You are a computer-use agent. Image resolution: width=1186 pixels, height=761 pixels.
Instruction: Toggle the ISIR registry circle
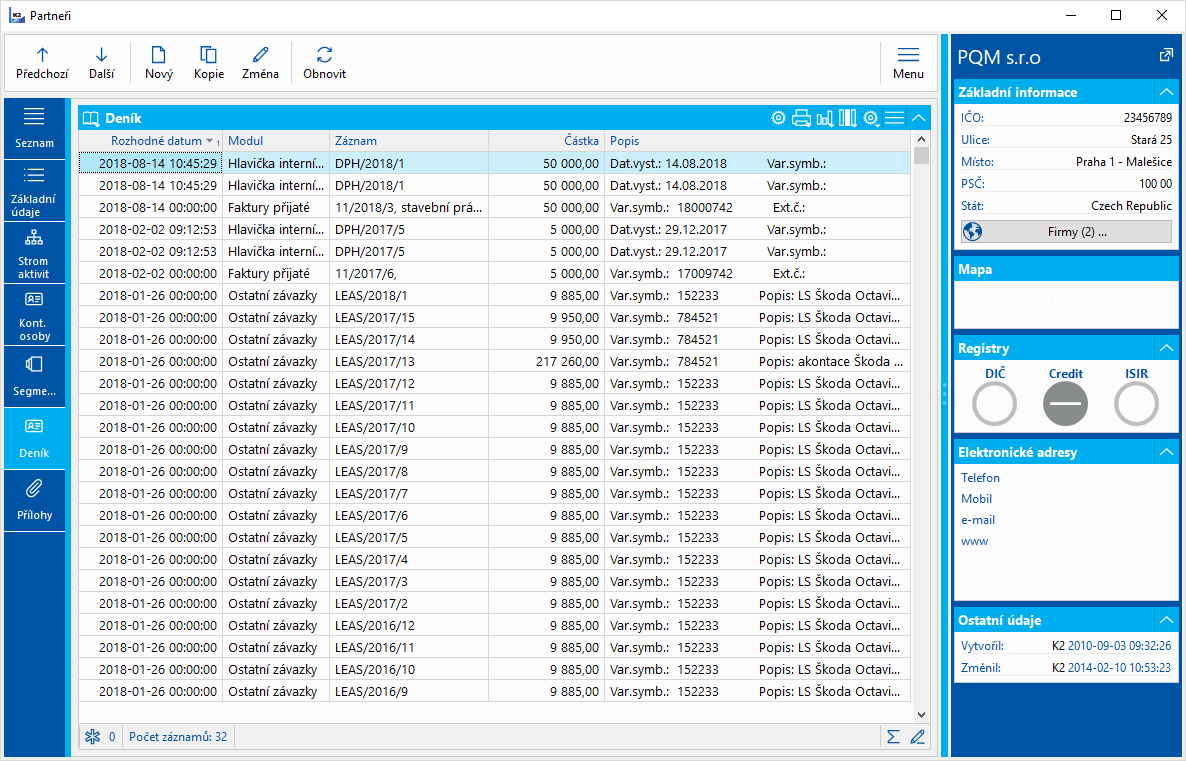pyautogui.click(x=1136, y=404)
